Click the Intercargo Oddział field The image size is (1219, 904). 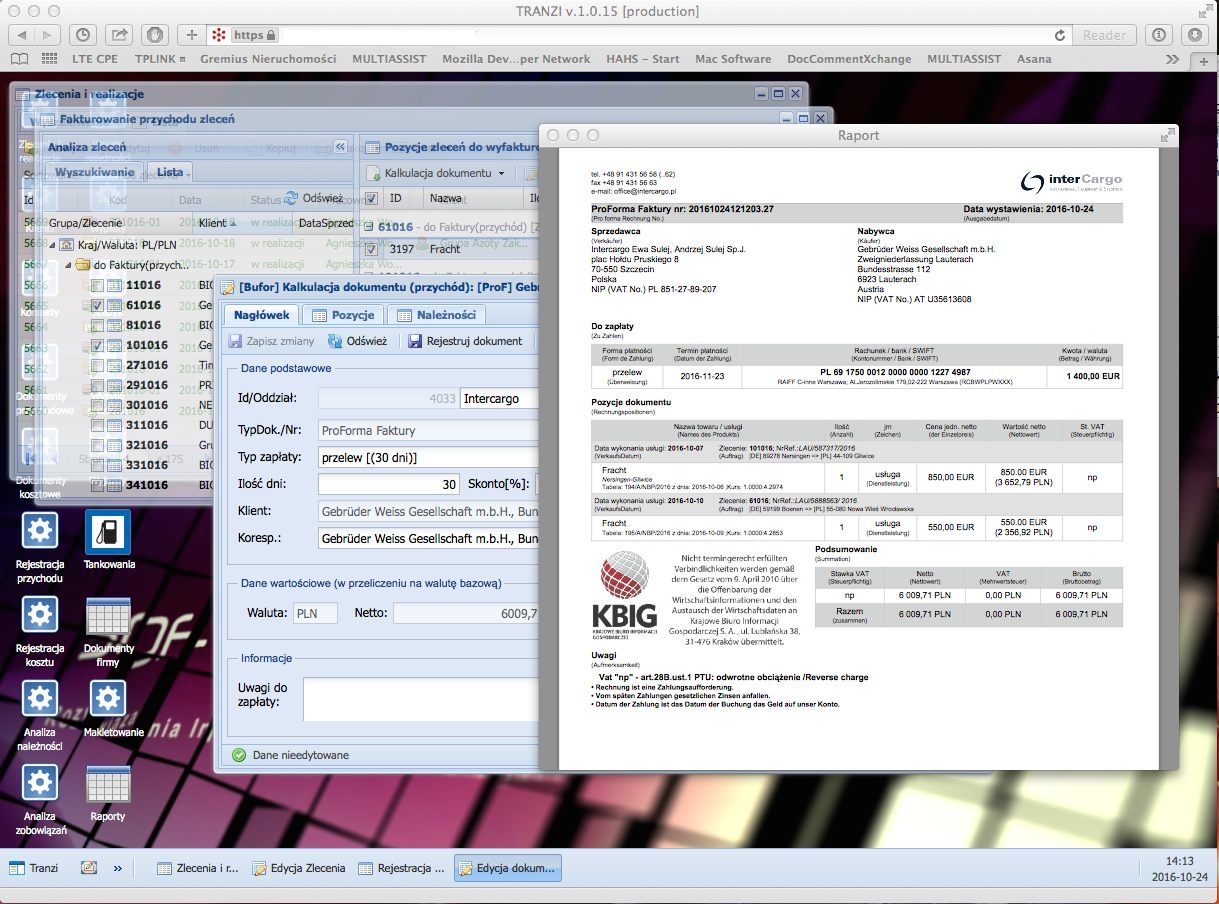[500, 399]
